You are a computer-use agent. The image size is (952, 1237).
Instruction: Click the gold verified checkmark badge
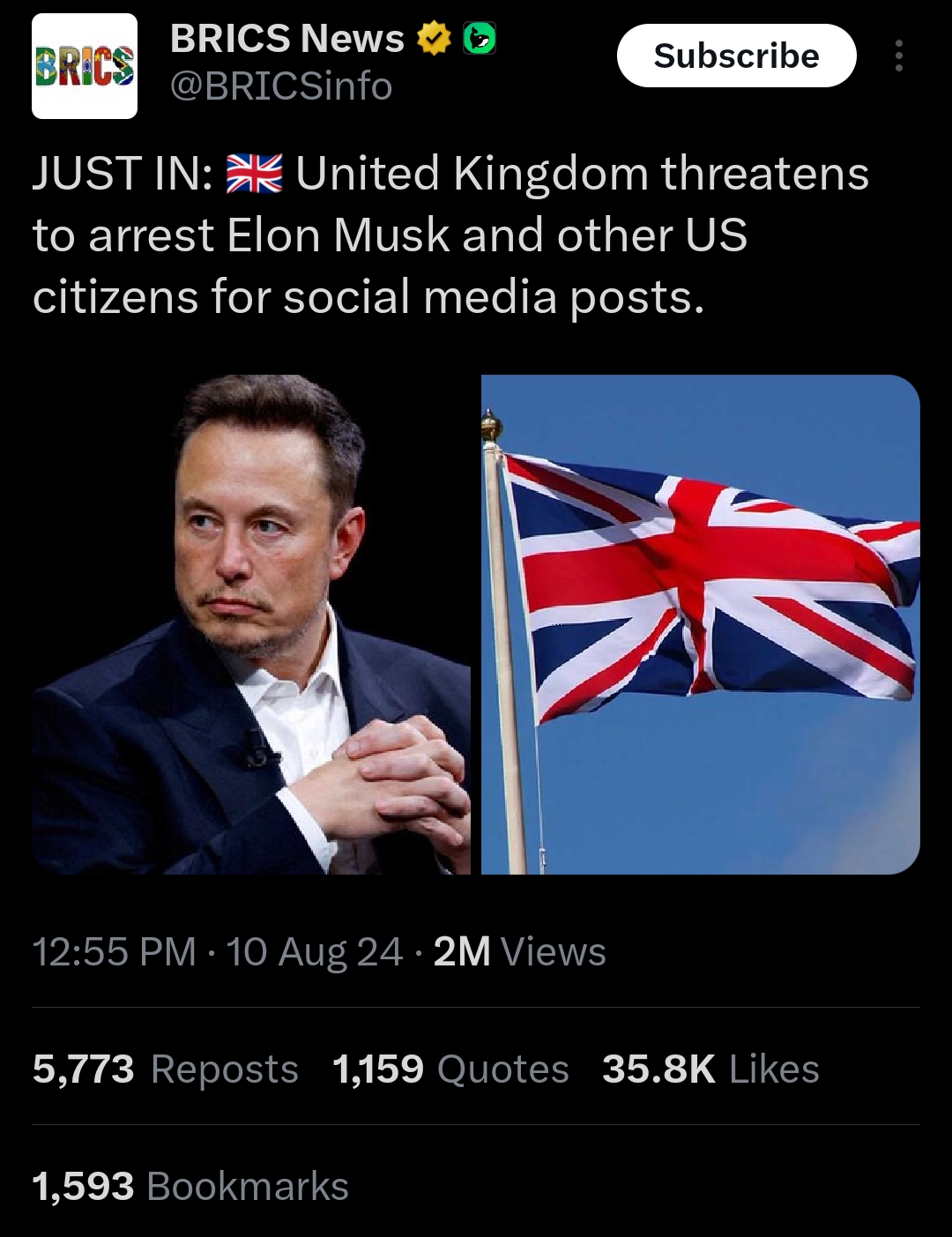tap(433, 39)
